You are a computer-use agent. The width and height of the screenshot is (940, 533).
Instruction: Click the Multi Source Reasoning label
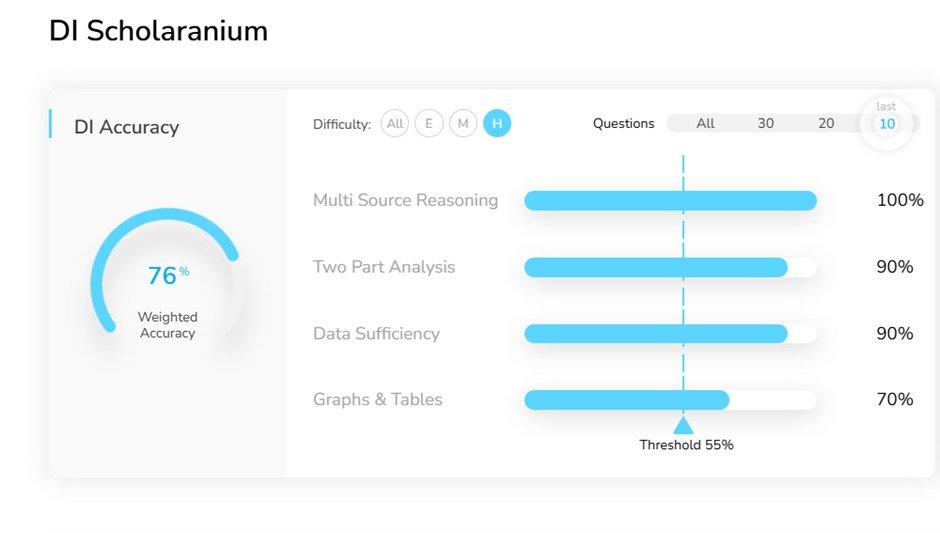[405, 200]
